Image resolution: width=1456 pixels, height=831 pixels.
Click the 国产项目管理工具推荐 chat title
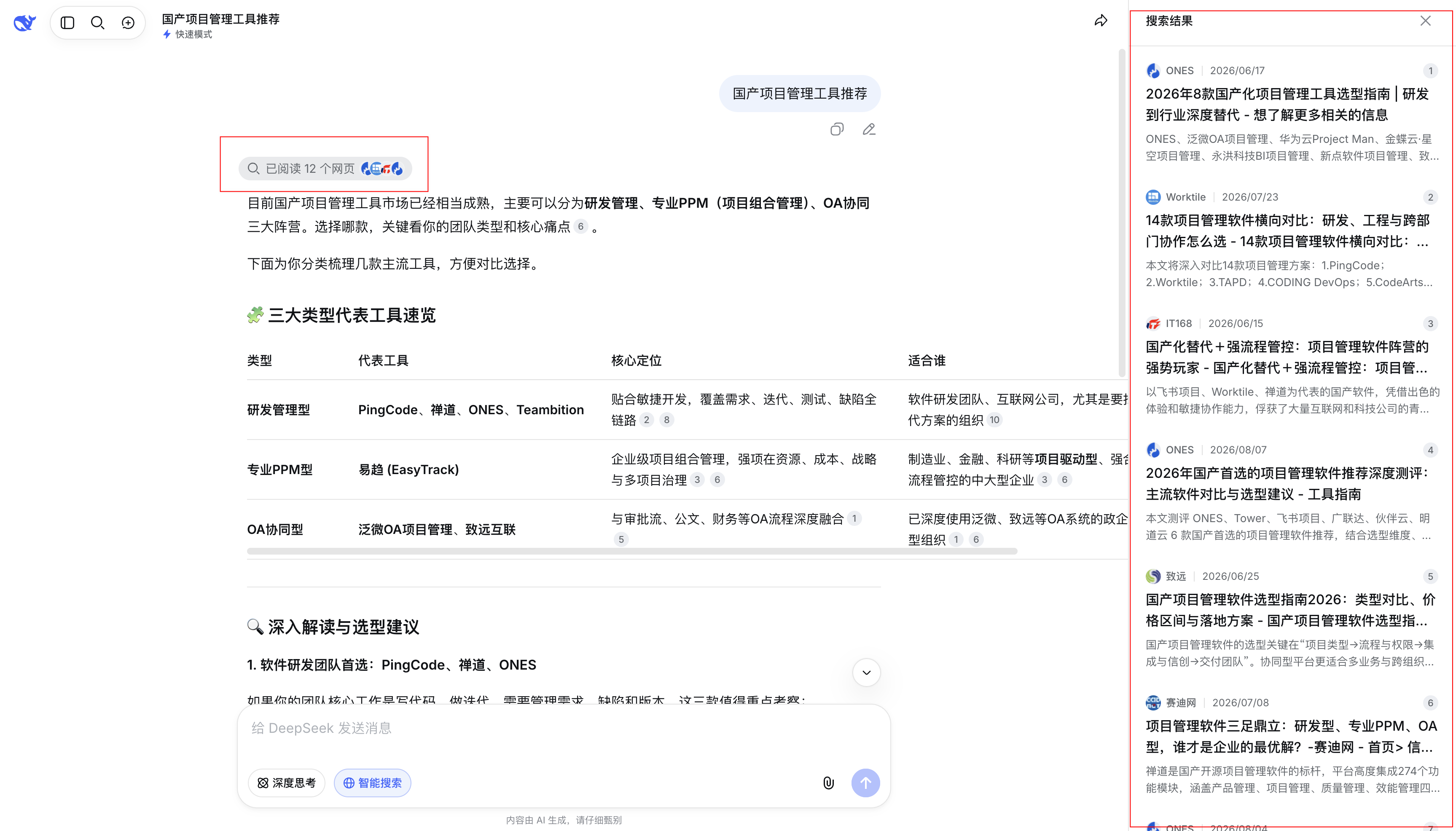(220, 19)
